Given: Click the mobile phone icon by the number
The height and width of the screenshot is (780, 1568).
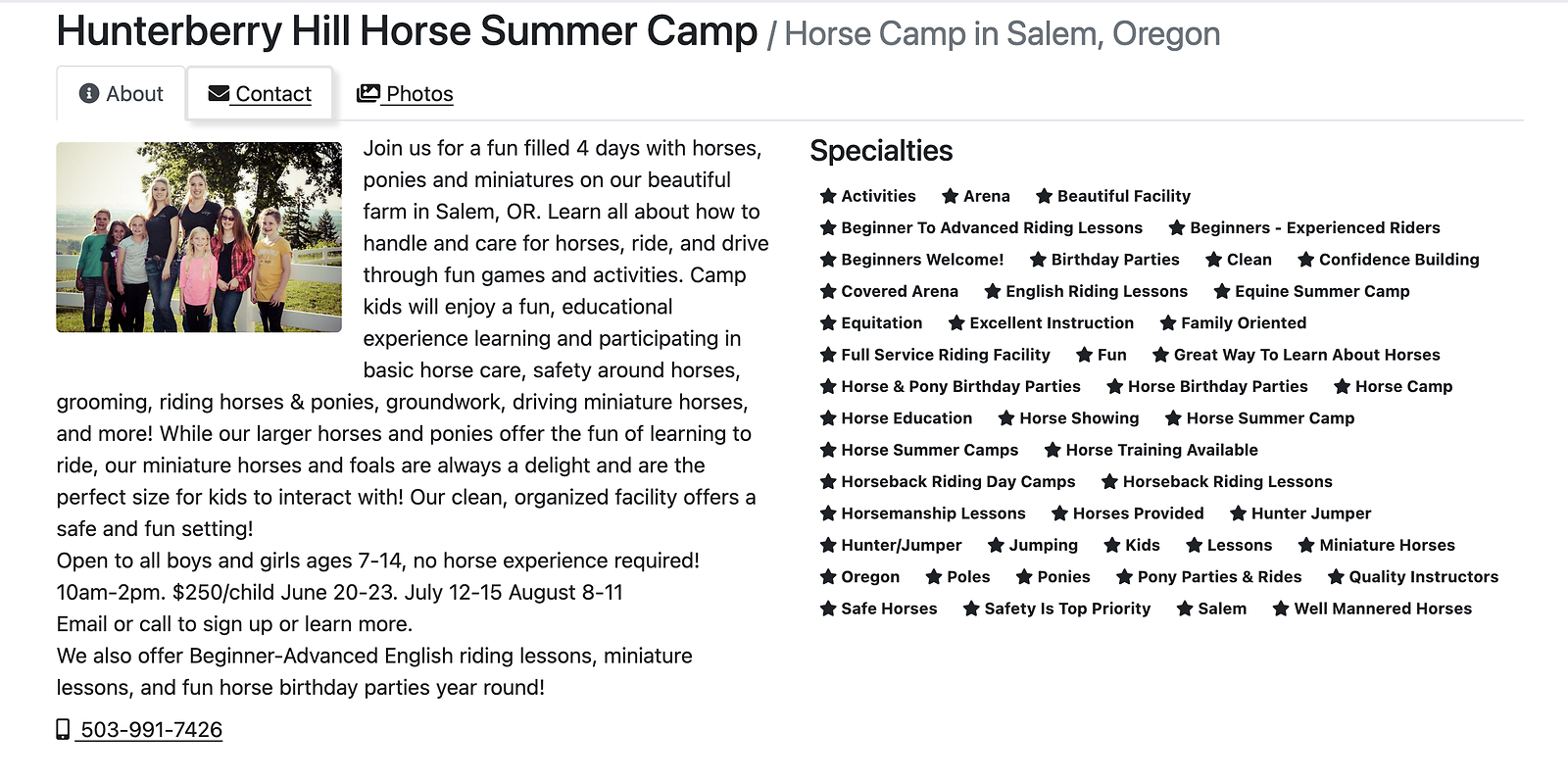Looking at the screenshot, I should coord(63,729).
